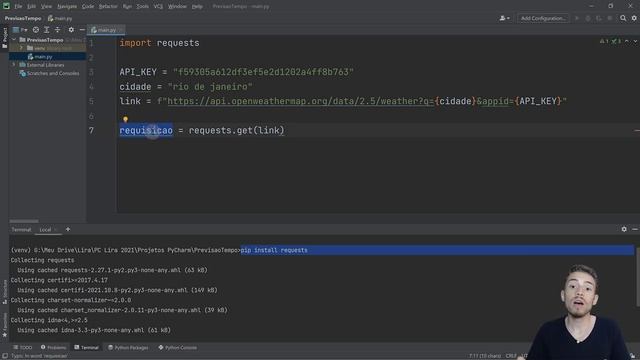Click Collapse All icon in Project panel
The width and height of the screenshot is (640, 360).
click(57, 30)
